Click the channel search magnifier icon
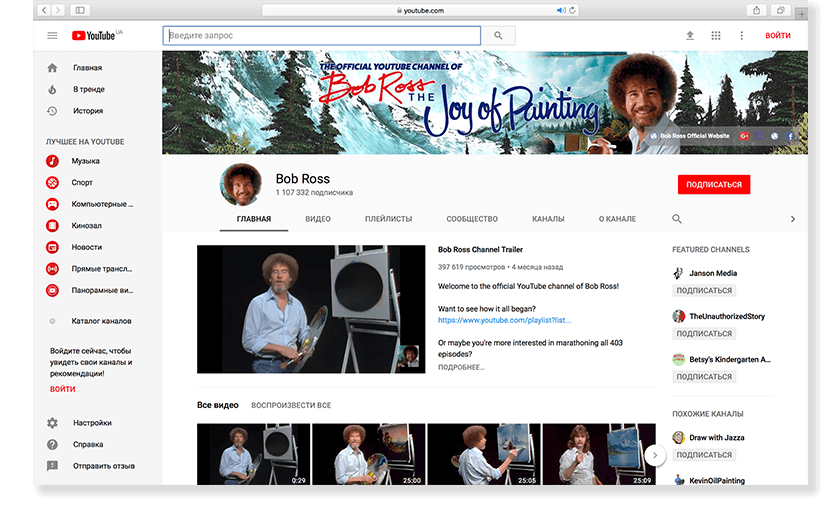Viewport: 840px width, 510px height. click(677, 219)
